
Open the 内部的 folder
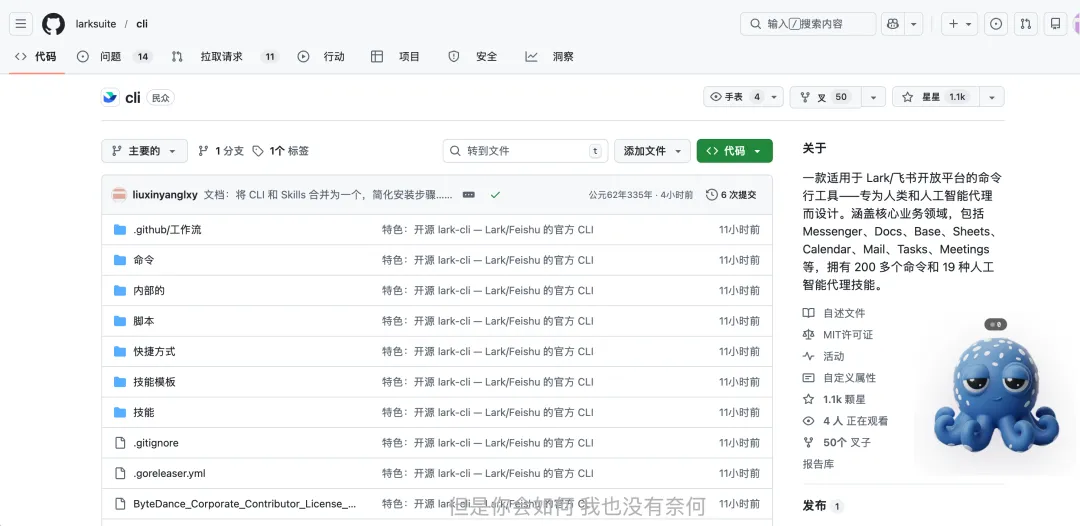click(149, 291)
